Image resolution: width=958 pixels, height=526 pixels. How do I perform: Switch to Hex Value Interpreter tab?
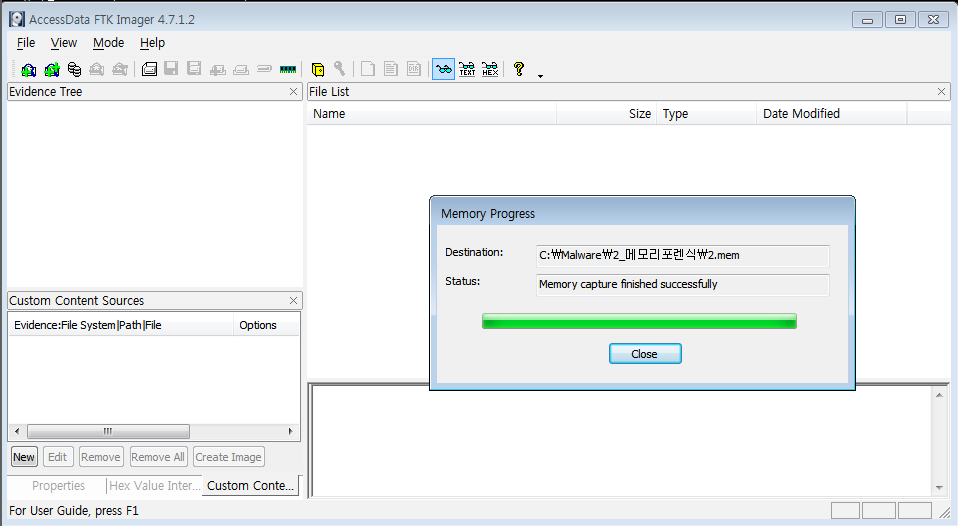(155, 486)
